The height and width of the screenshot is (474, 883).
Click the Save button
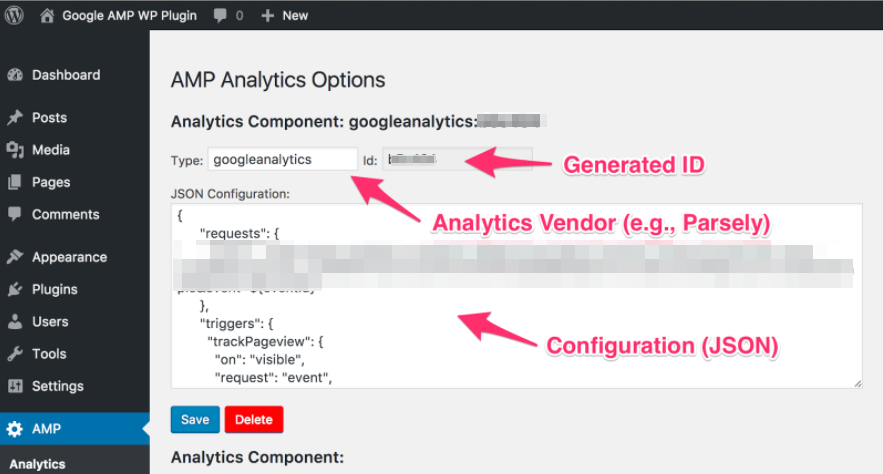tap(195, 419)
